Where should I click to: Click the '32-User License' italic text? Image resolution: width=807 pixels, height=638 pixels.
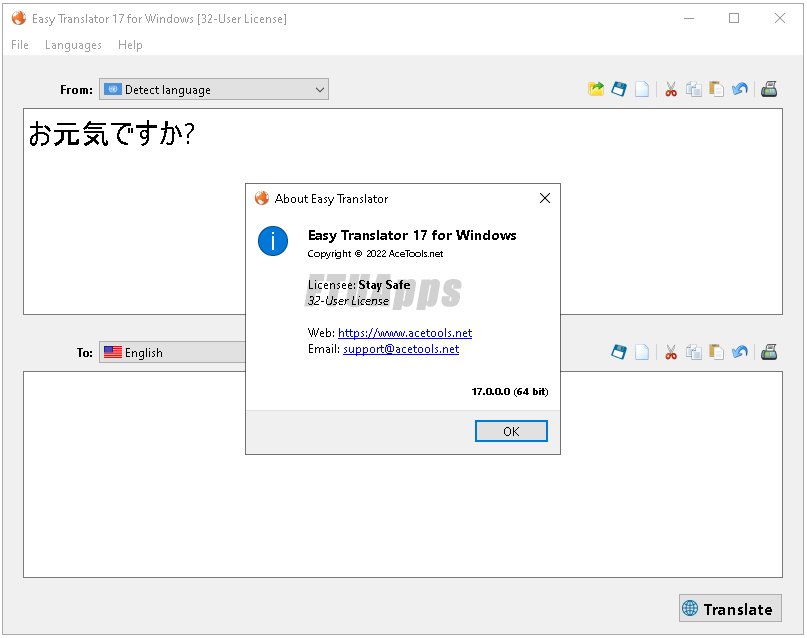348,301
